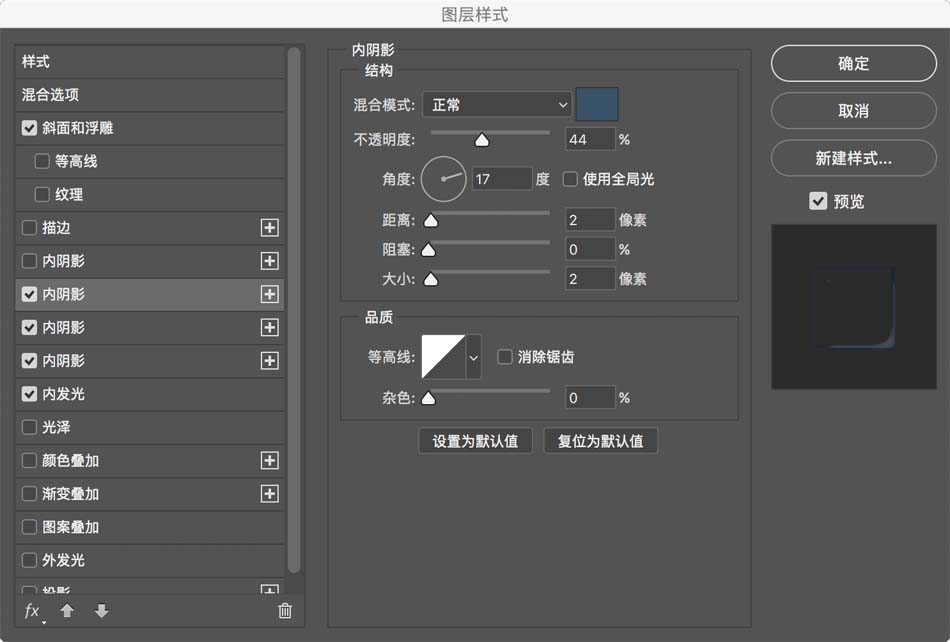Click 复位为默认值 button
Viewport: 950px width, 642px height.
pyautogui.click(x=600, y=441)
